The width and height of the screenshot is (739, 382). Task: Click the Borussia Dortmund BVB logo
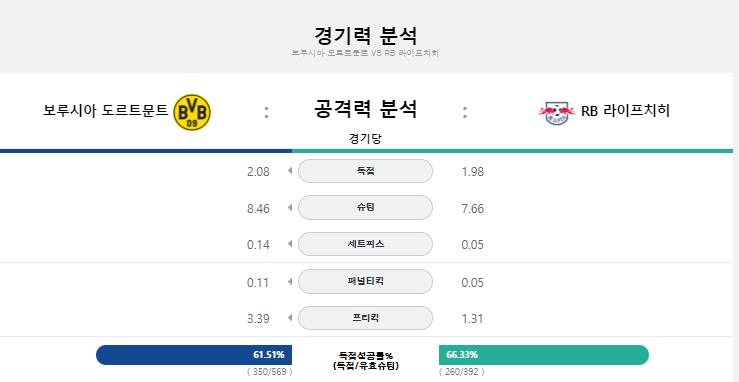[192, 112]
